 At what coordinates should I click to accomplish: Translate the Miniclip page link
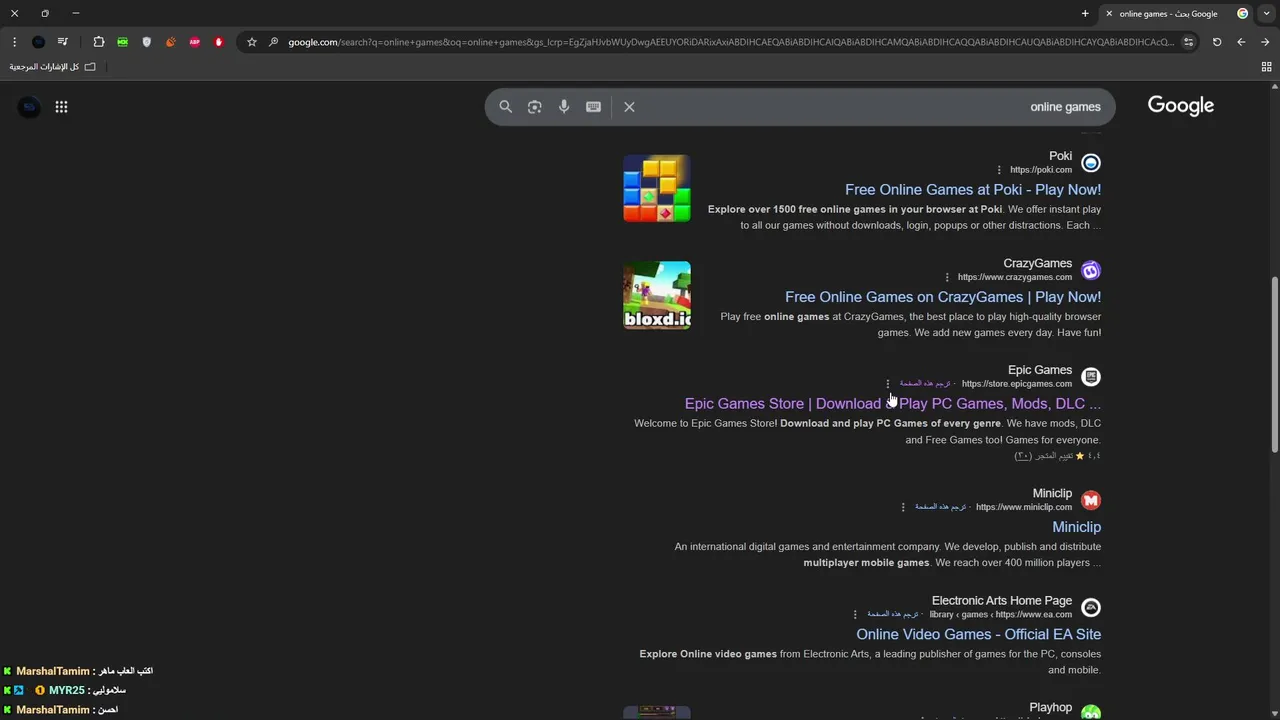coord(941,507)
